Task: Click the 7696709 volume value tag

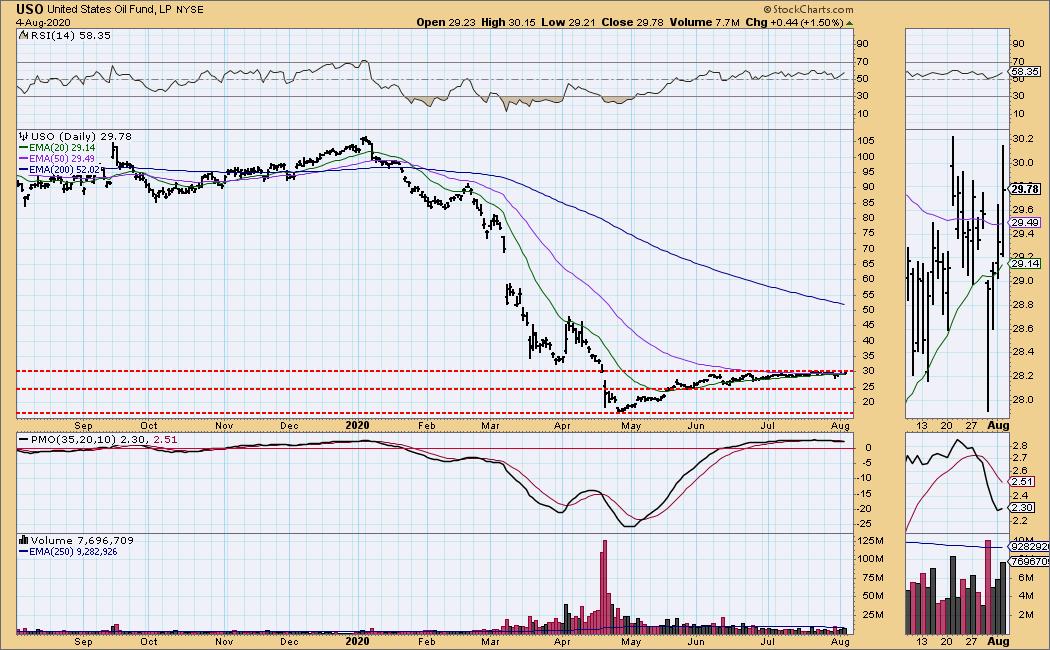Action: click(x=1031, y=562)
